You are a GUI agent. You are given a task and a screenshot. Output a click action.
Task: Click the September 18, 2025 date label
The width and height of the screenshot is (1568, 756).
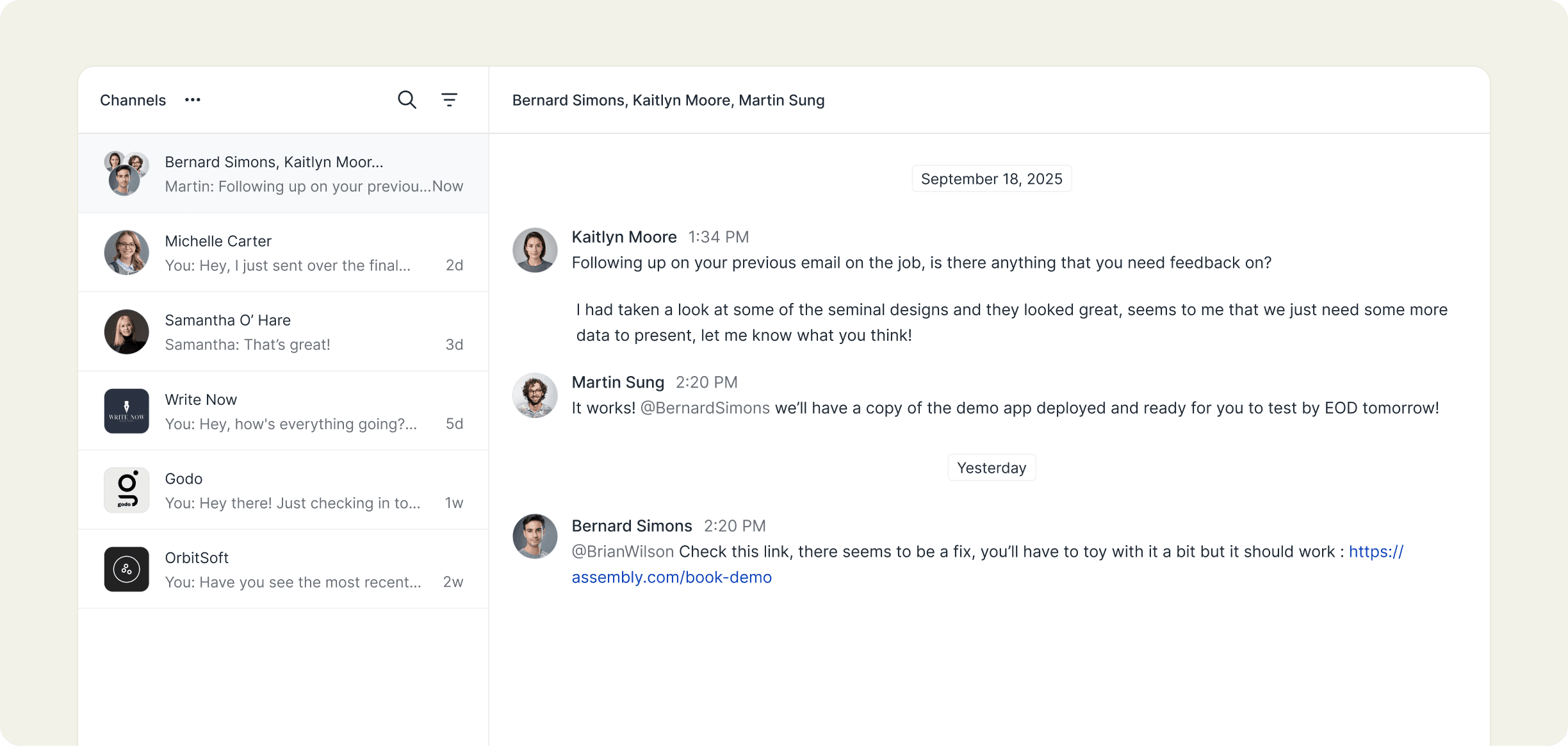pyautogui.click(x=991, y=179)
